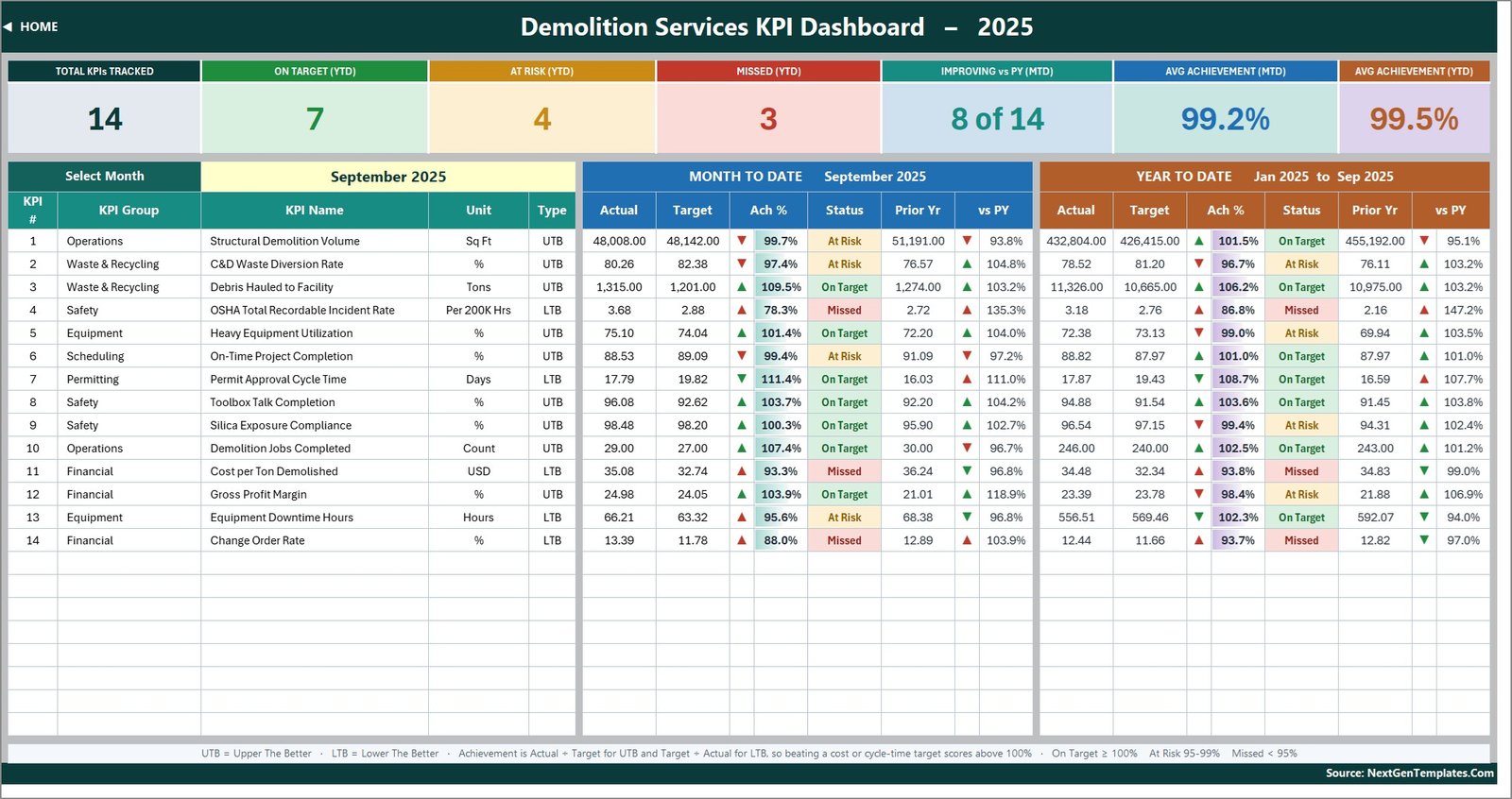Click the KPI Group column header
Image resolution: width=1512 pixels, height=799 pixels.
tap(129, 211)
